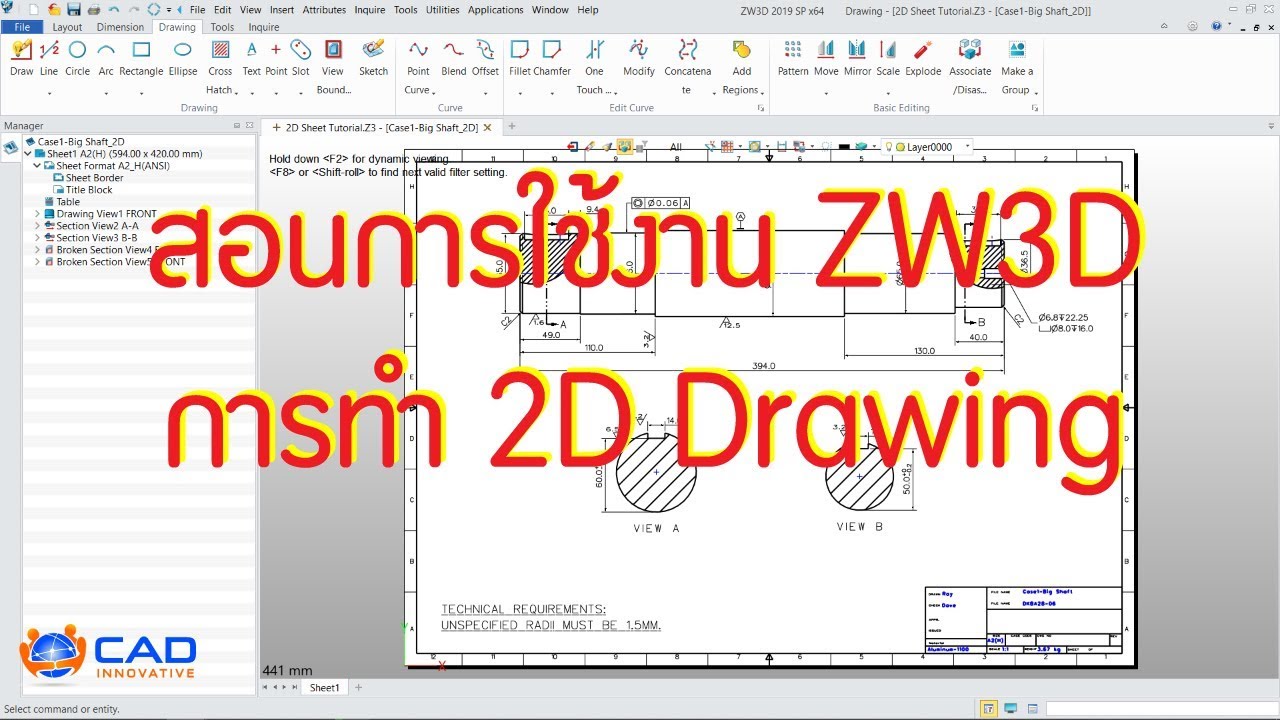This screenshot has height=720, width=1280.
Task: Select the Rectangle tool icon
Action: tap(141, 50)
